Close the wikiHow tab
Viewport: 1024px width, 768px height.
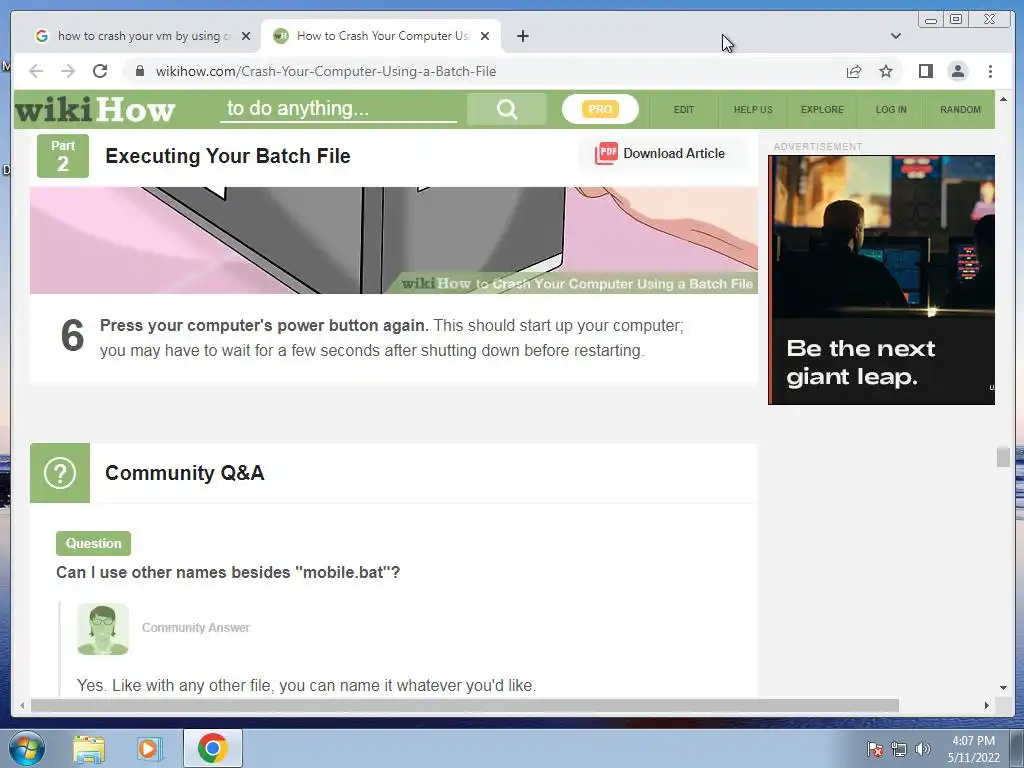click(485, 36)
